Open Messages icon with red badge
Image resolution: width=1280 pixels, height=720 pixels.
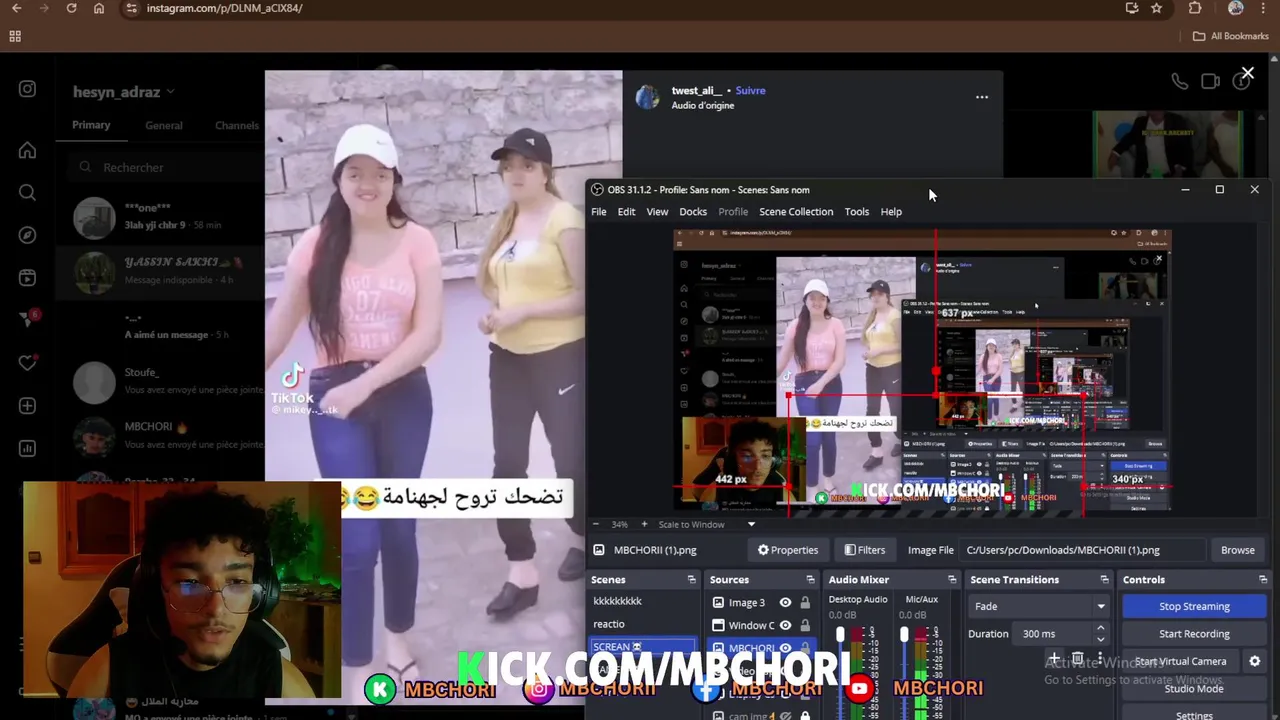[x=27, y=320]
